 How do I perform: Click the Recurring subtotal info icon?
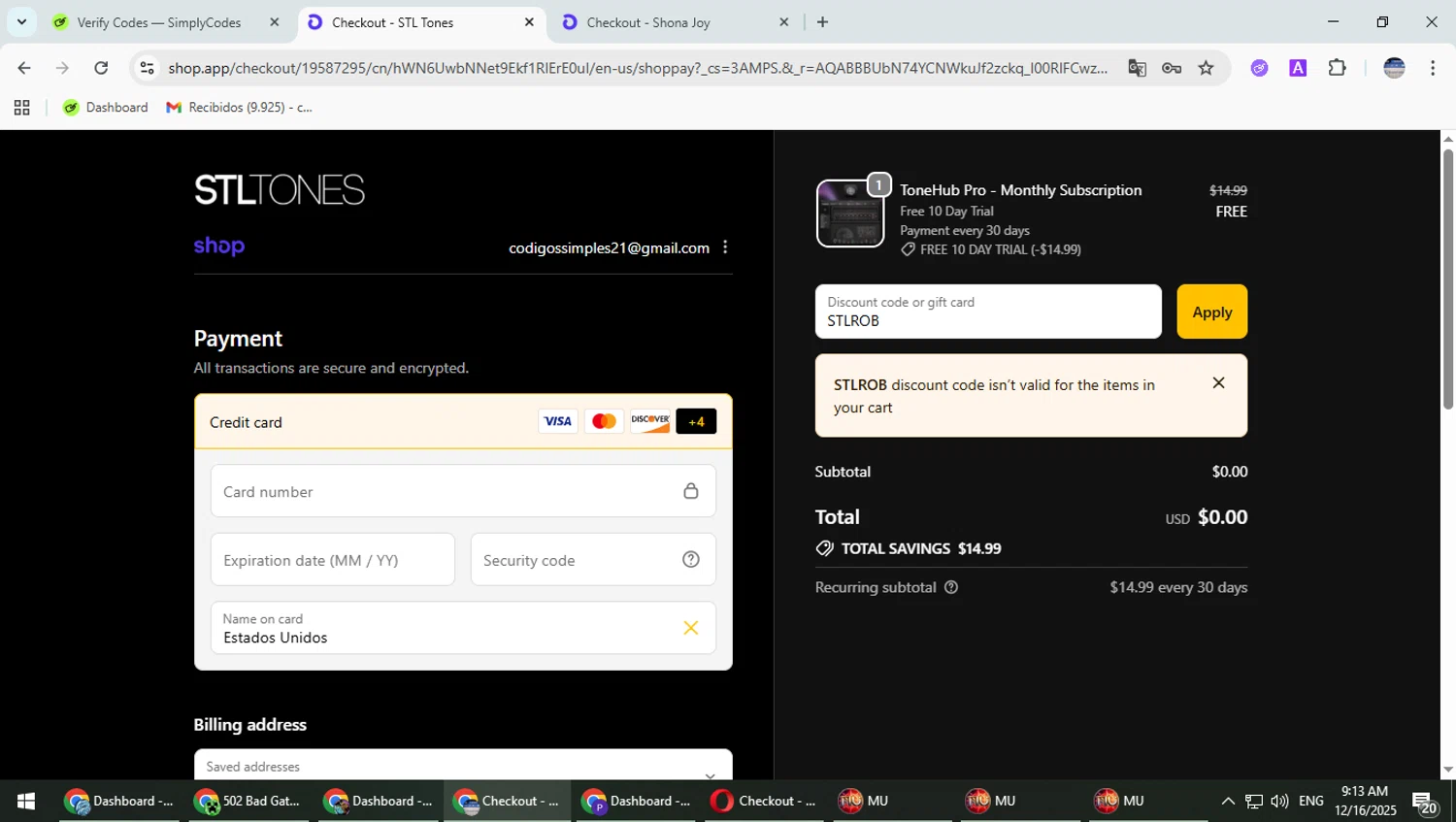point(951,587)
